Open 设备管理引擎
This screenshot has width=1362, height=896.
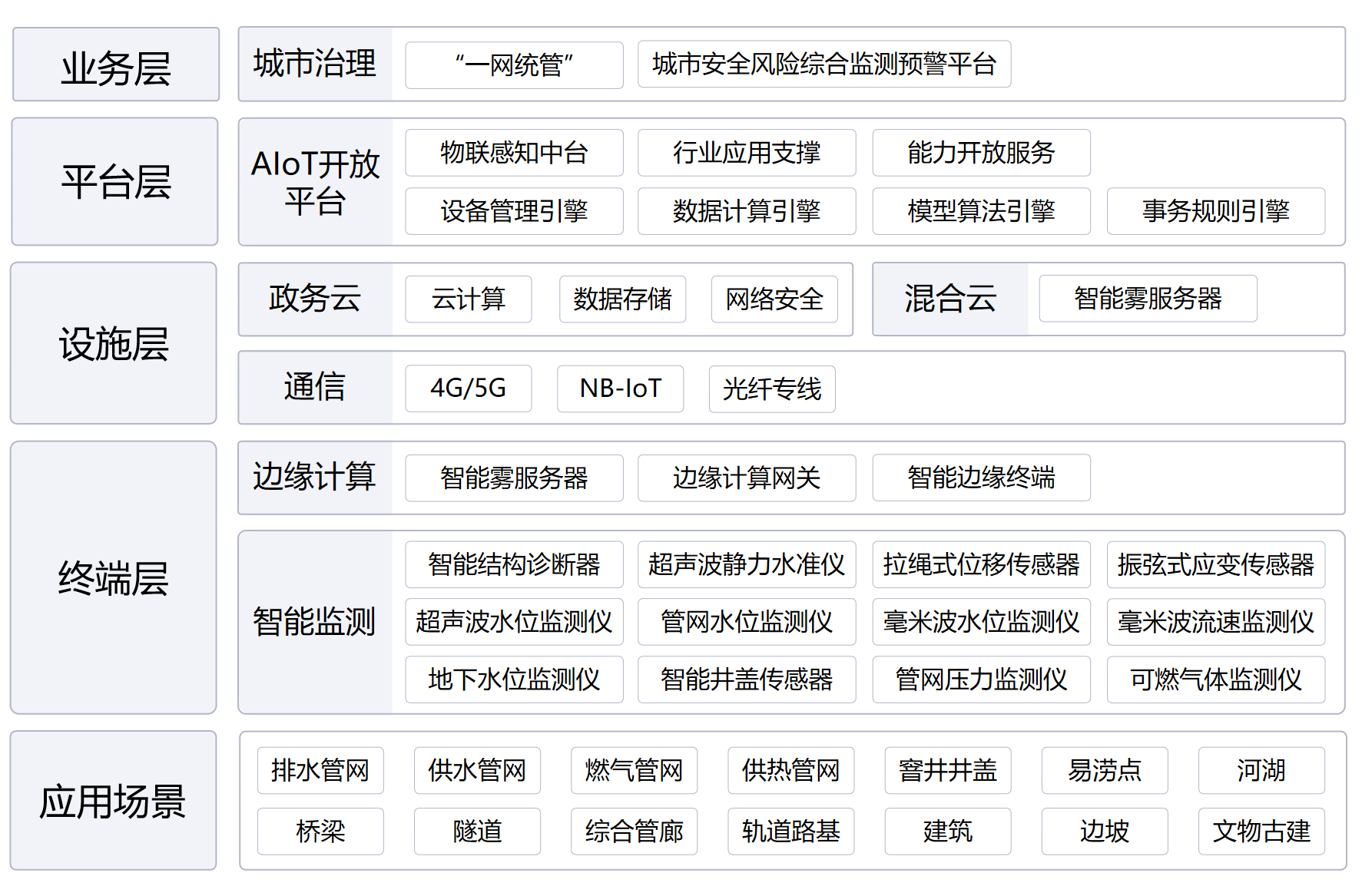click(513, 211)
